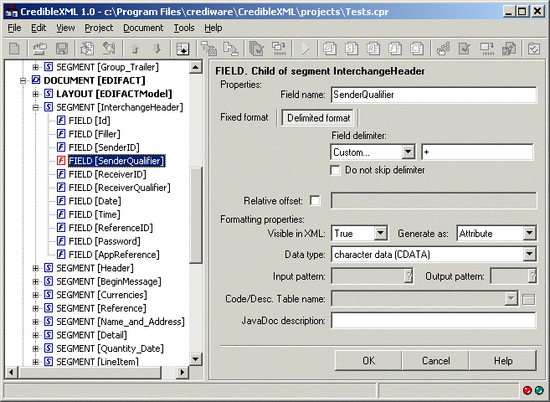Viewport: 550px width, 402px height.
Task: Expand the SEGMENT [Header] node
Action: (x=35, y=268)
